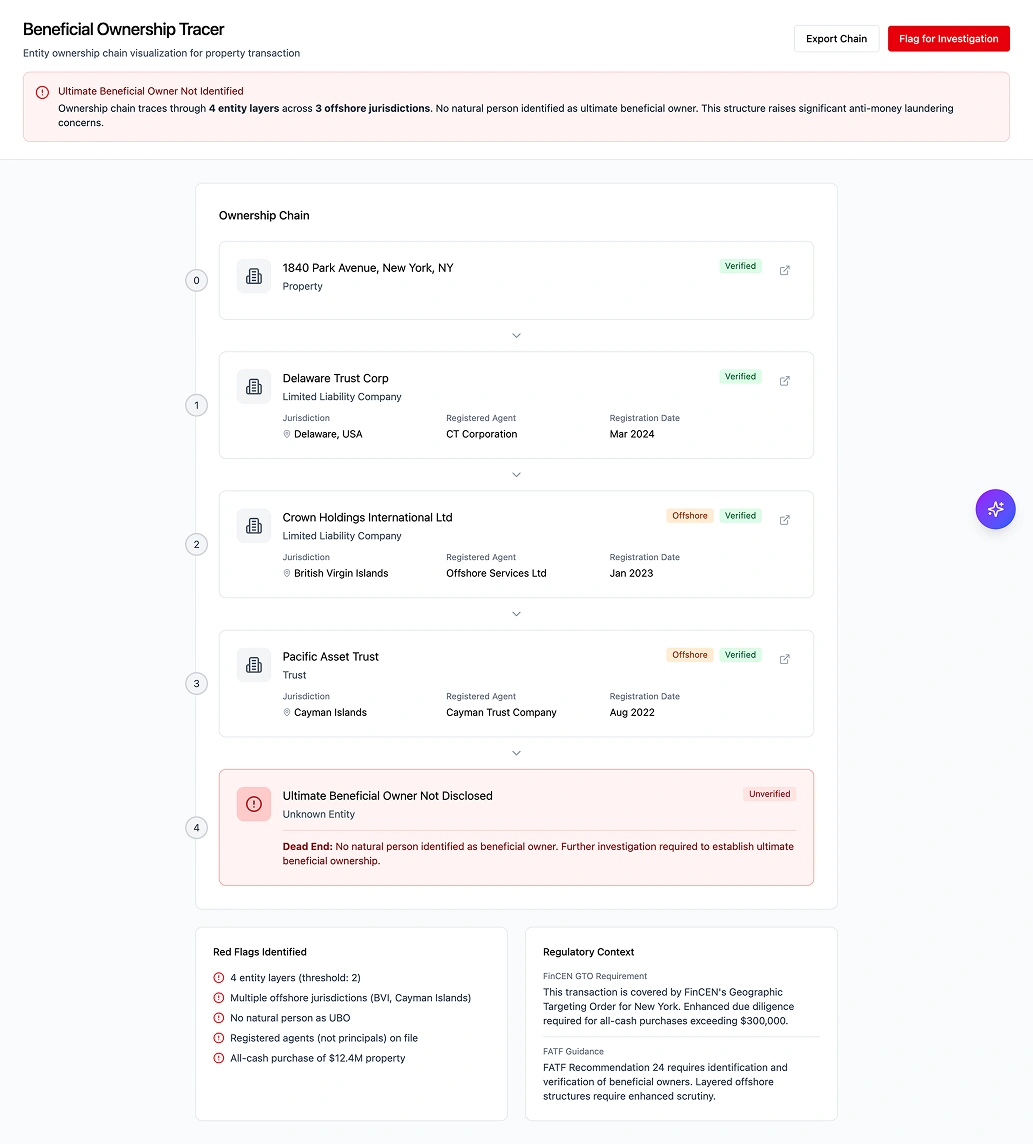Click warning icon in top alert banner

42,92
